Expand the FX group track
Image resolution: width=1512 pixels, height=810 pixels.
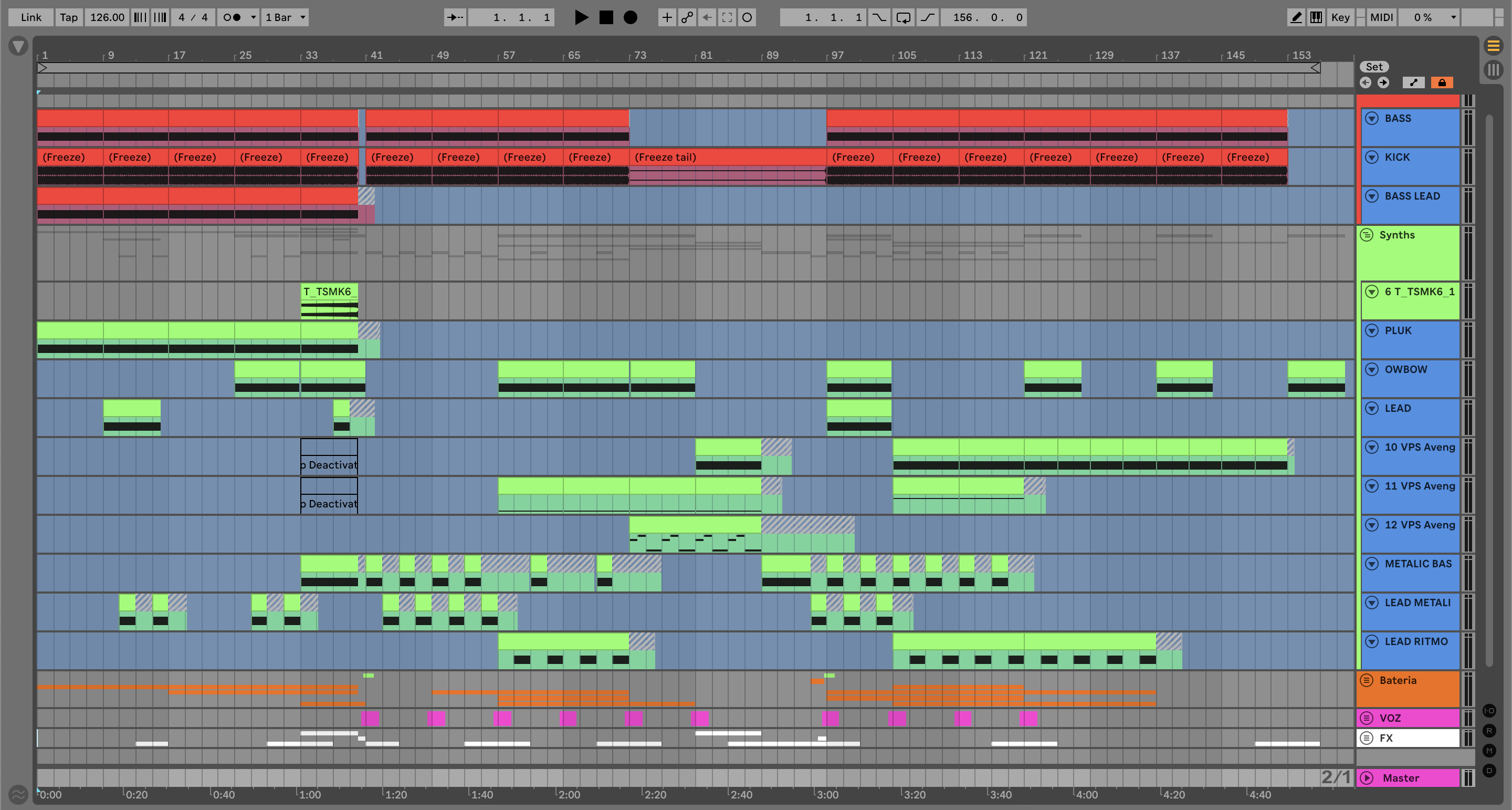click(1367, 738)
